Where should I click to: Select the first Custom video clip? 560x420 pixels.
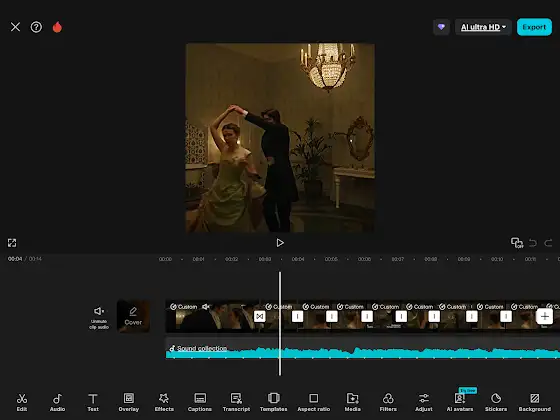coord(212,316)
